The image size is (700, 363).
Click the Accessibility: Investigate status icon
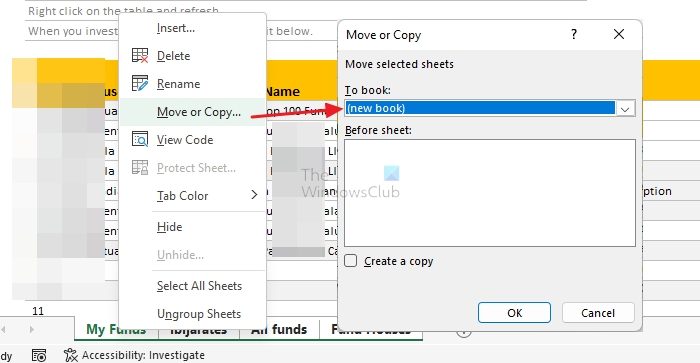[x=71, y=355]
